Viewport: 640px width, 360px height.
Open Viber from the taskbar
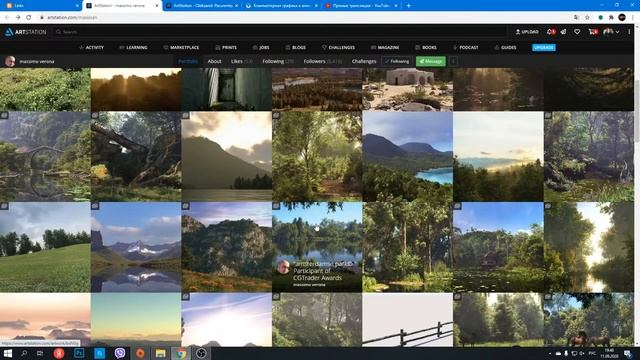point(120,353)
